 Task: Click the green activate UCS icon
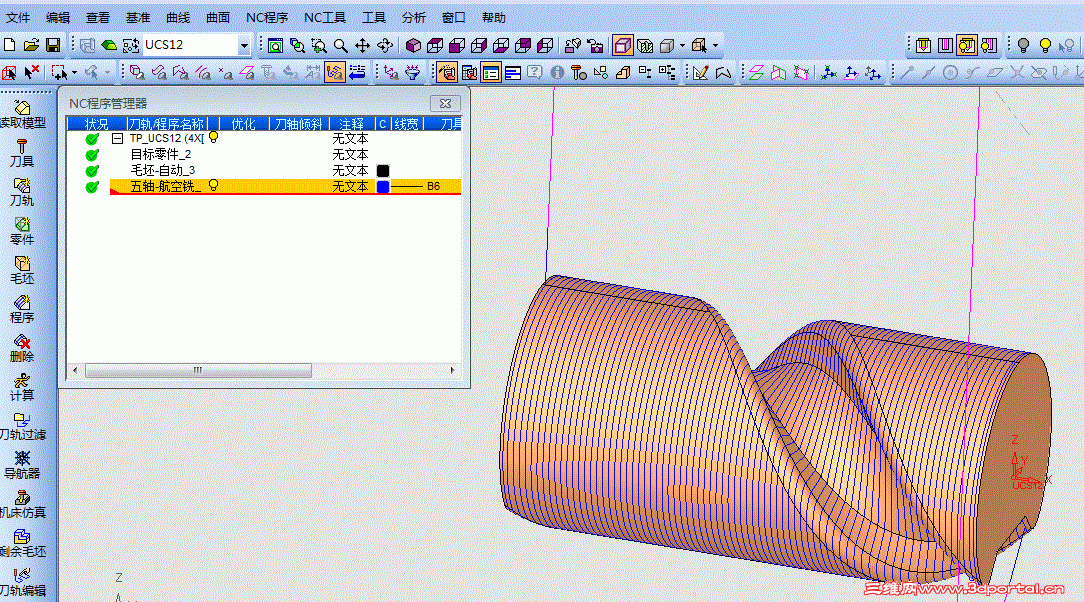[109, 45]
